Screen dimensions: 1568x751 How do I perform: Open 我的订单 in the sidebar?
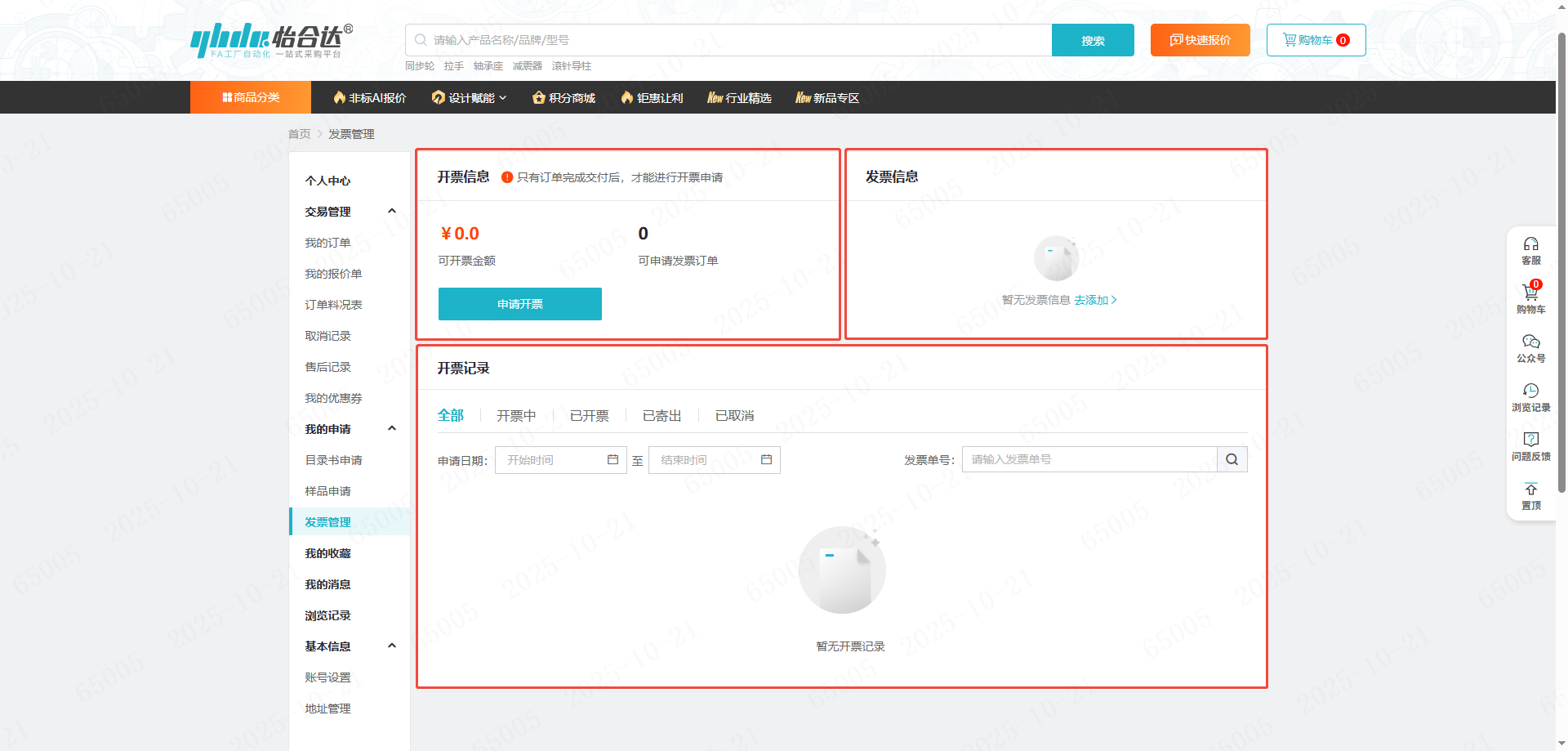click(327, 243)
